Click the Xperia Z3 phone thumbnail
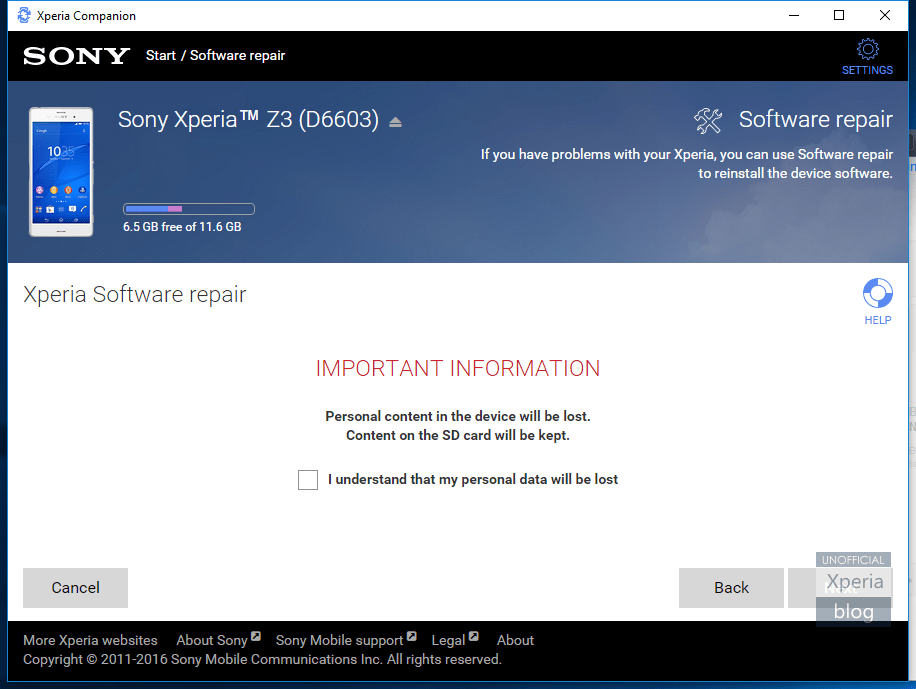Screen dimensions: 916x689 pyautogui.click(x=61, y=171)
